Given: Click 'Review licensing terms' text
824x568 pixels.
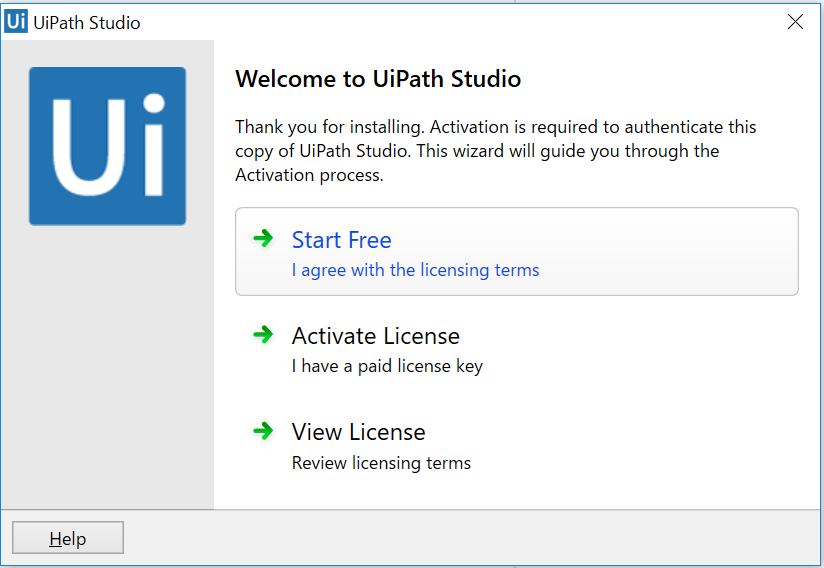Looking at the screenshot, I should click(x=381, y=463).
